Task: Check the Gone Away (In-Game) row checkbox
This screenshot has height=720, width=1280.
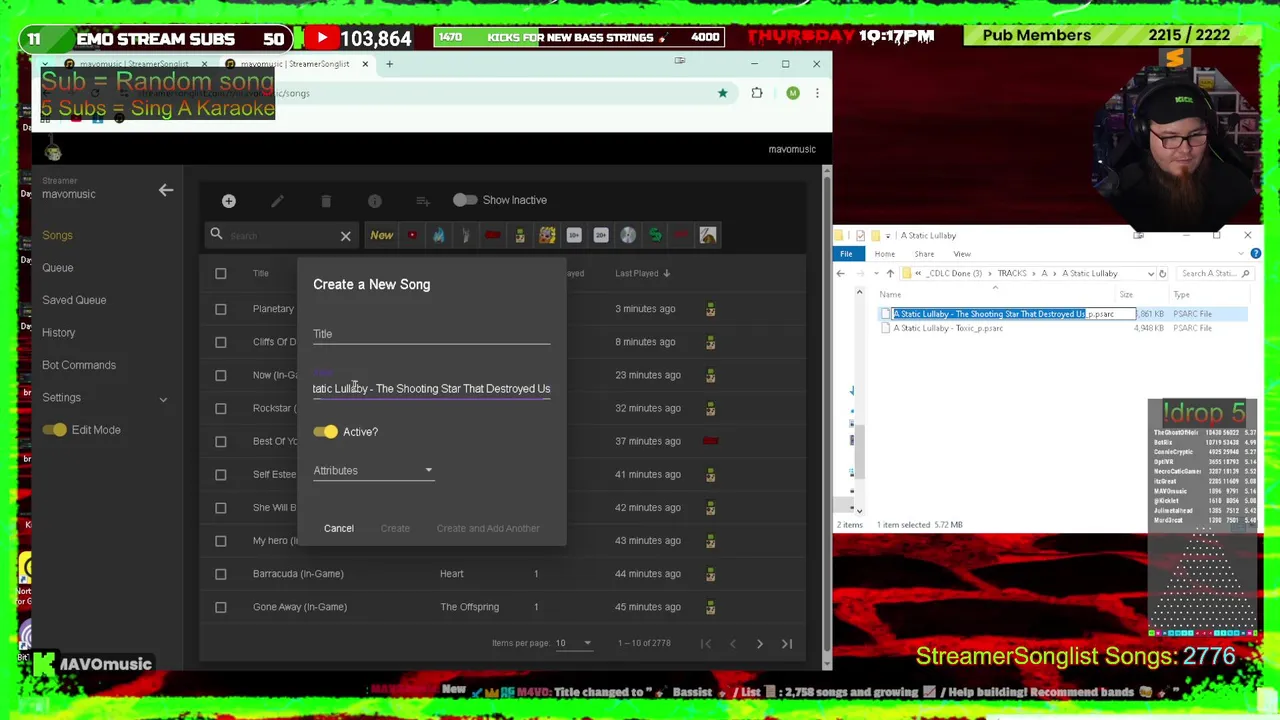Action: [x=221, y=607]
